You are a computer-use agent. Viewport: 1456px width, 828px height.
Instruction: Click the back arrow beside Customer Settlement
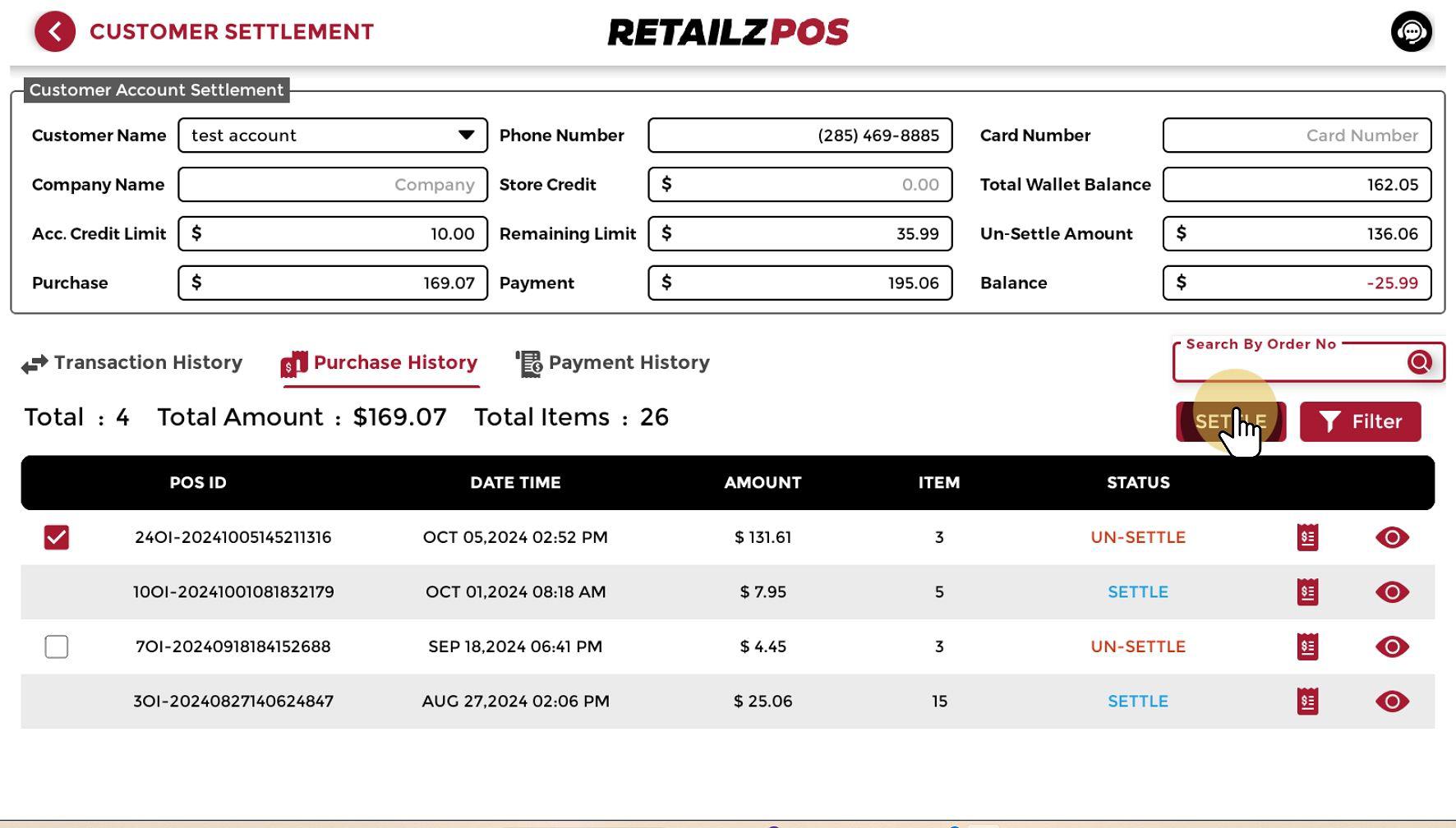[55, 32]
